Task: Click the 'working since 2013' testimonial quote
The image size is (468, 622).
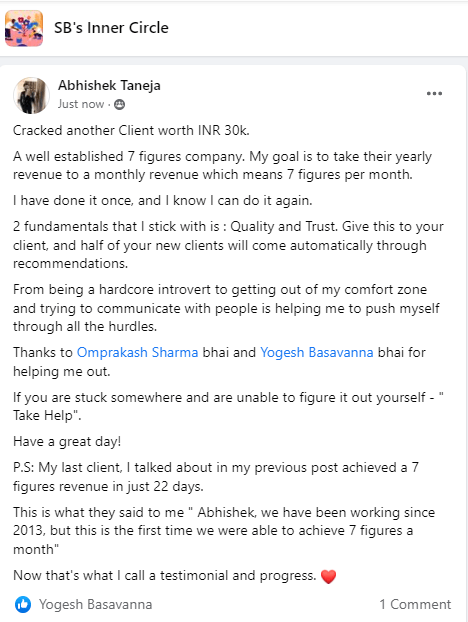Action: pos(224,531)
